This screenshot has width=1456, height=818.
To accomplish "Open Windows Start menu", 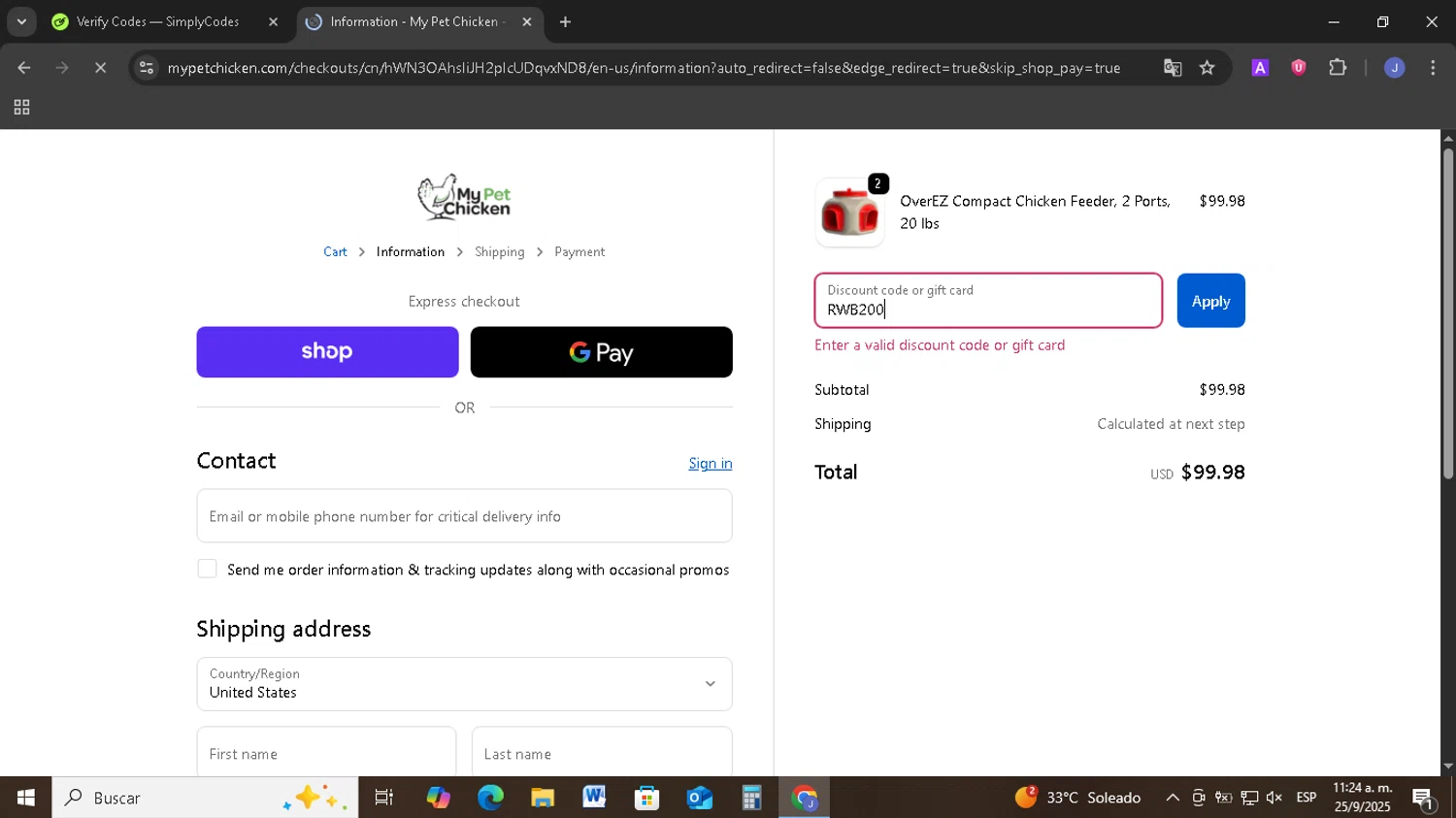I will 25,798.
